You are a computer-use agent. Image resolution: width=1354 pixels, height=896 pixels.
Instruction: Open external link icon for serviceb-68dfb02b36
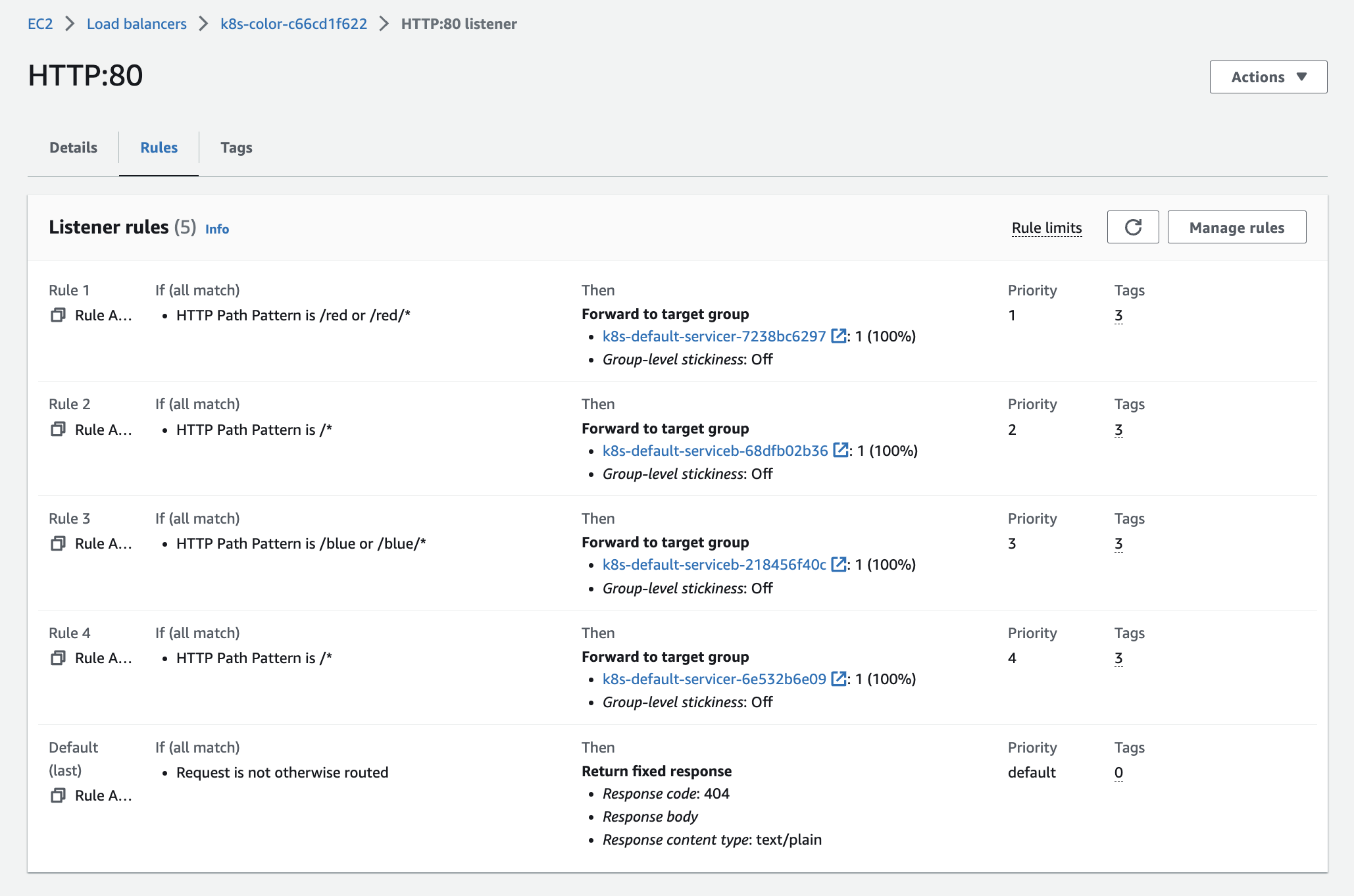(x=840, y=451)
